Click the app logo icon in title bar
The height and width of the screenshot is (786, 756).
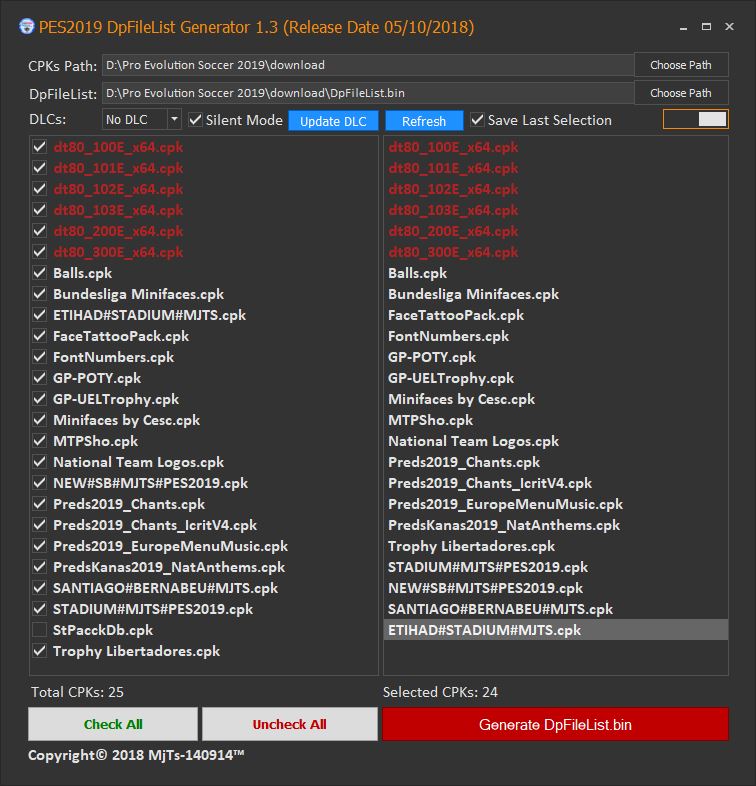tap(26, 27)
